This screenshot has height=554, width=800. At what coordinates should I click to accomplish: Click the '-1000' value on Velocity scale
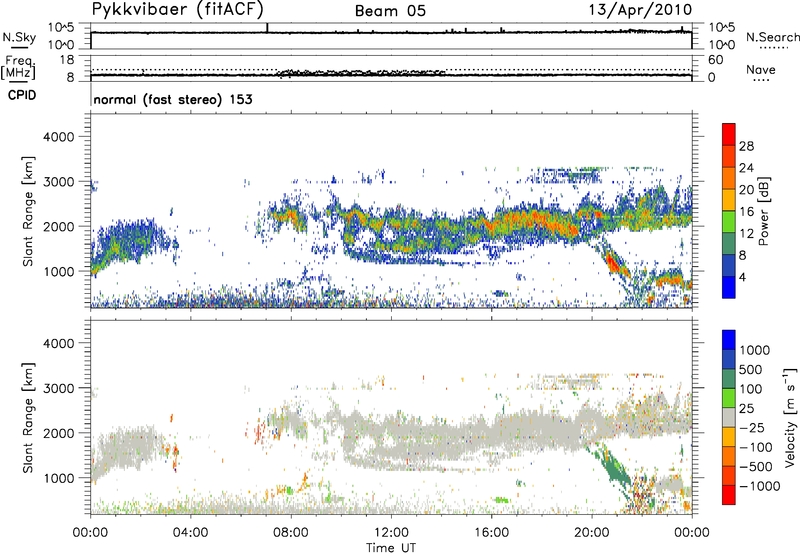760,486
